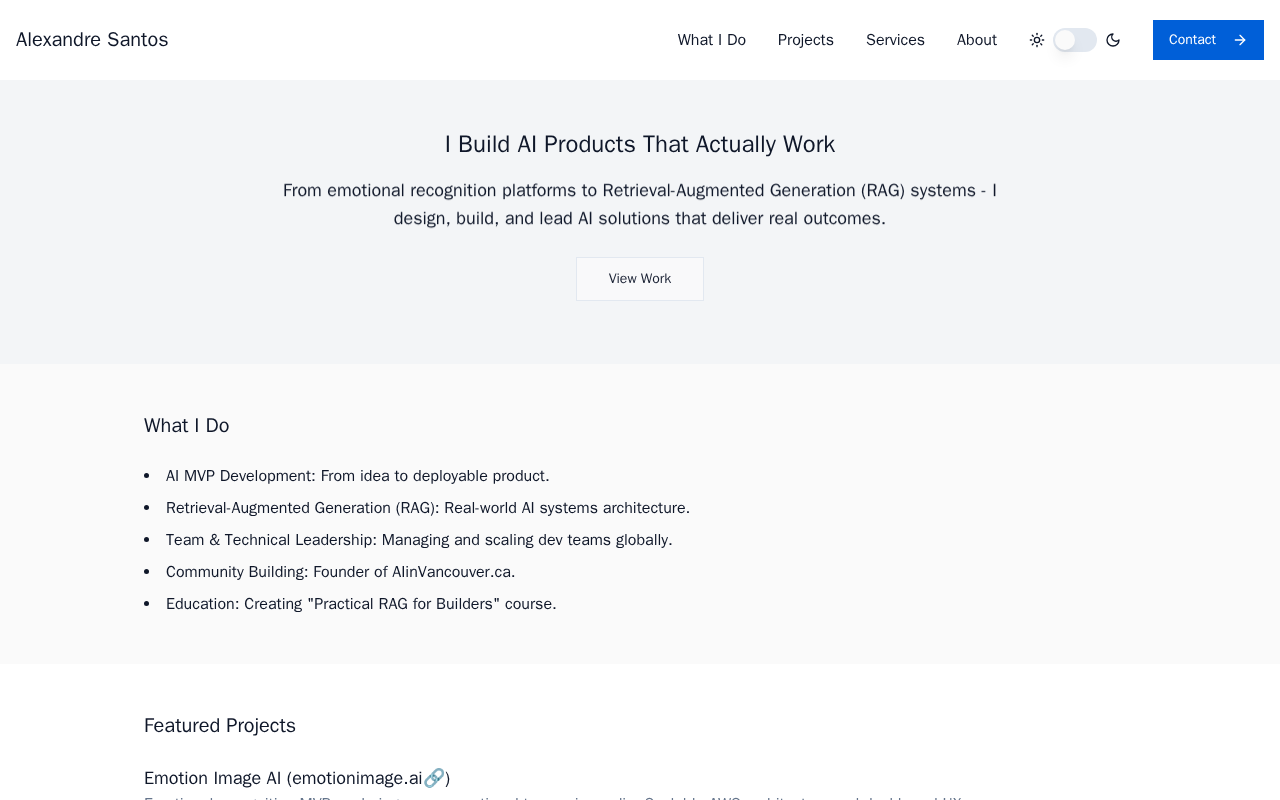The image size is (1280, 800).
Task: Toggle the dark mode switch
Action: tap(1075, 40)
